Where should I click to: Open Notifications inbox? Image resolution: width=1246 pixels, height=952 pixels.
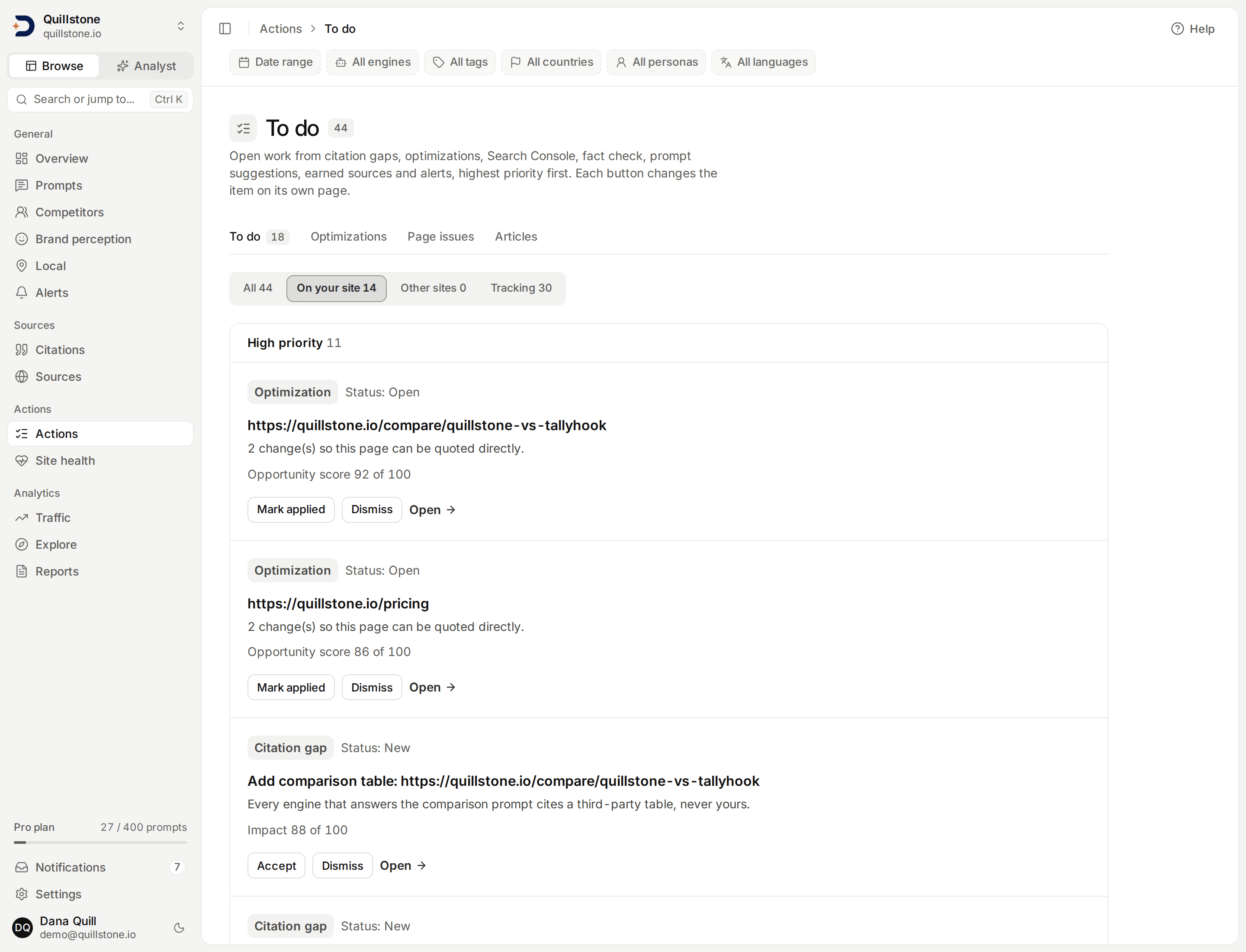[100, 867]
